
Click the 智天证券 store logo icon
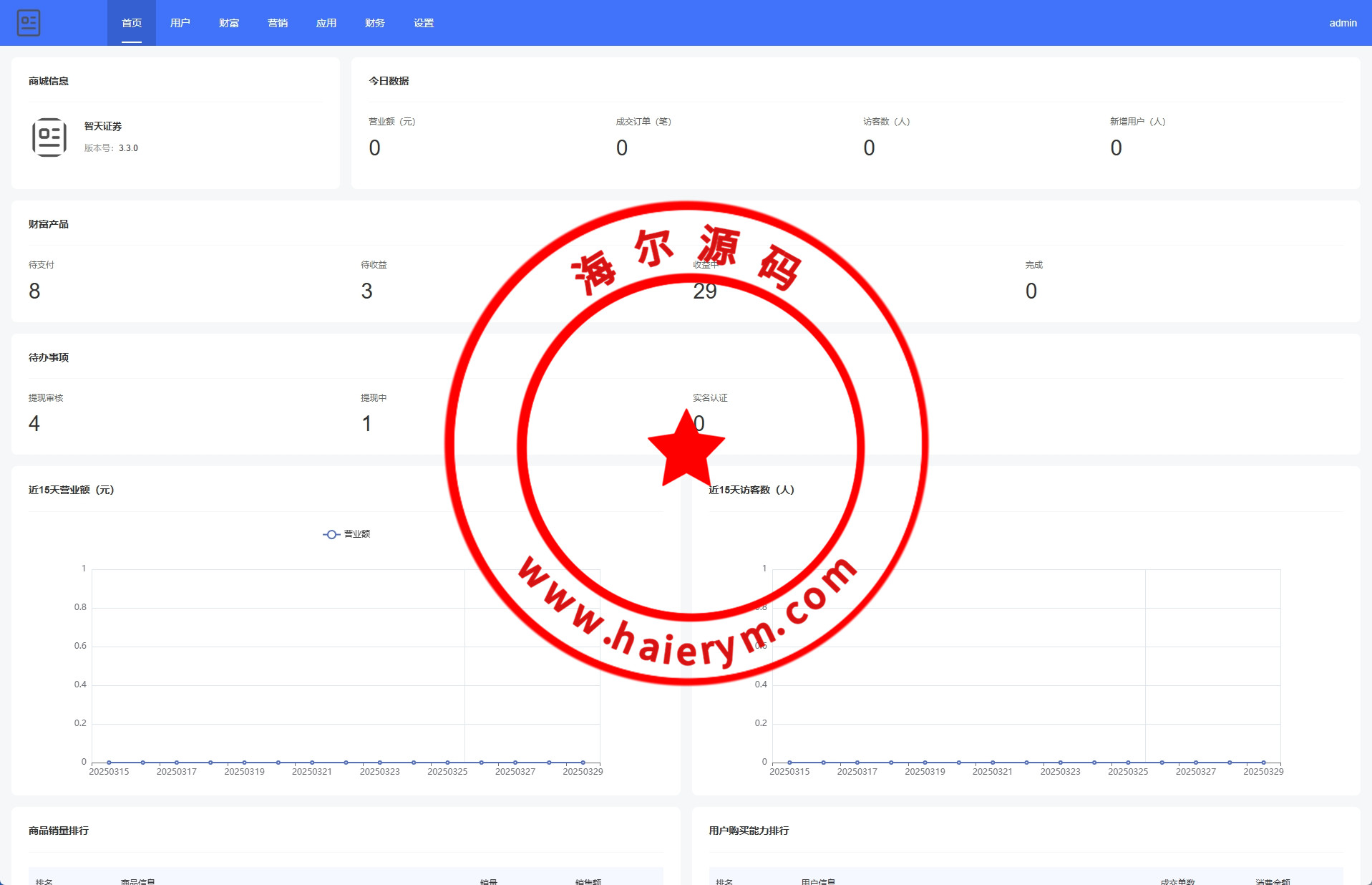49,137
